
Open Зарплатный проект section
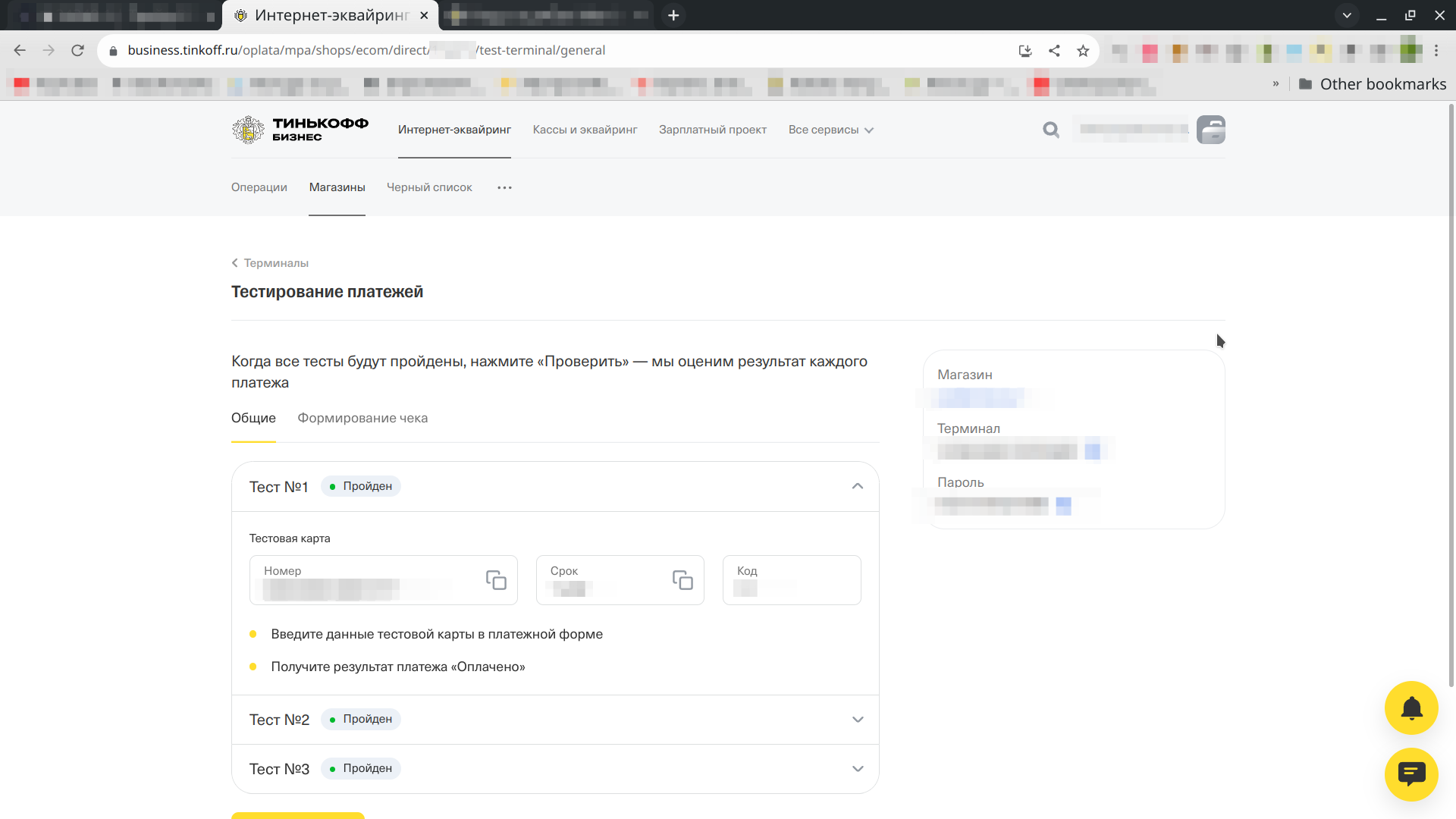(x=713, y=130)
